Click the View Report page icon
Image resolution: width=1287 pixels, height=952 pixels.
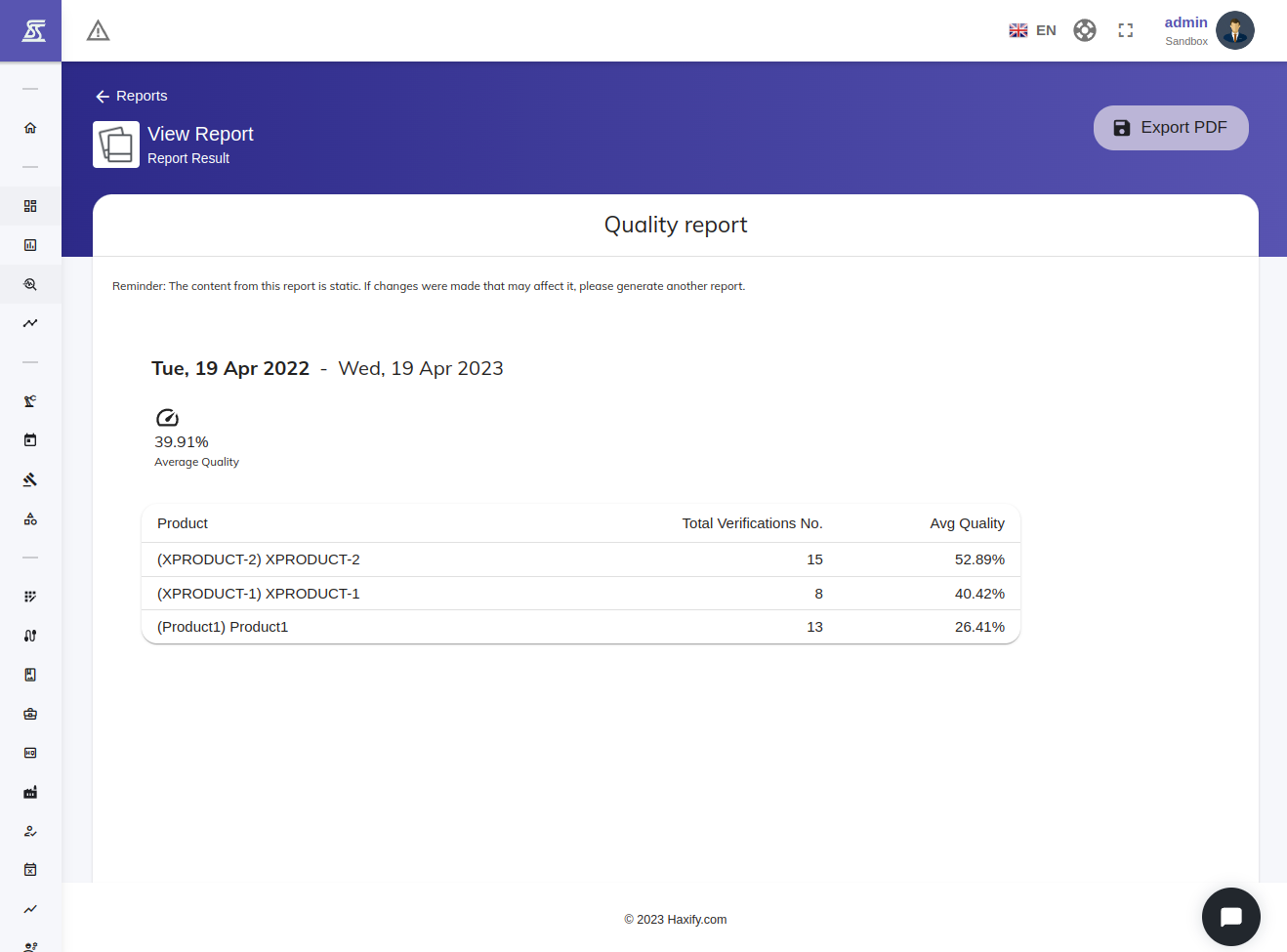tap(116, 145)
